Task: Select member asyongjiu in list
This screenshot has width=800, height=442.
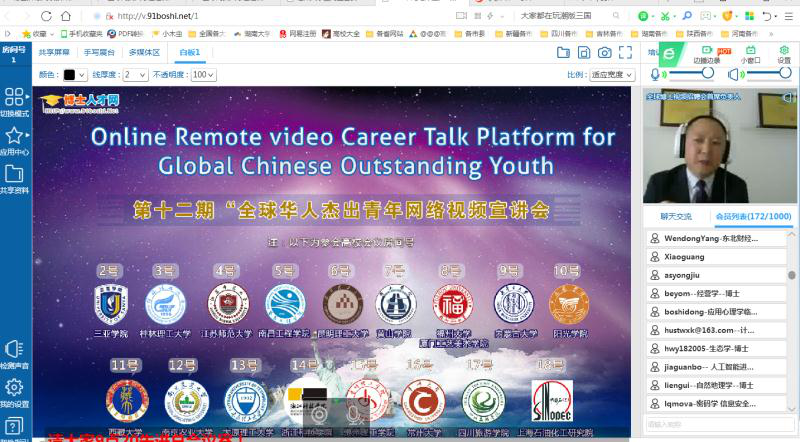Action: click(716, 275)
